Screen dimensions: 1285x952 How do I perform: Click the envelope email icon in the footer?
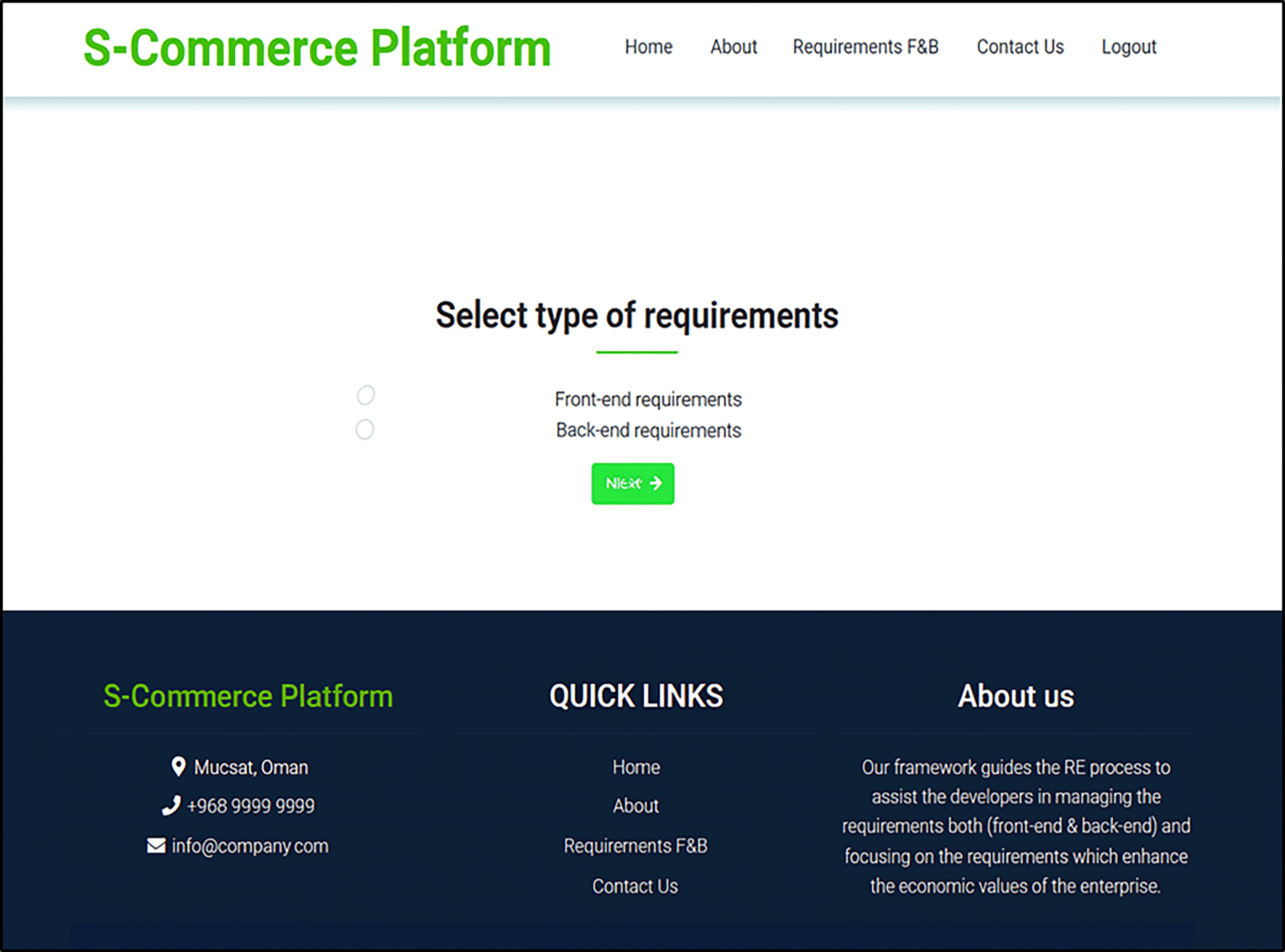coord(156,845)
